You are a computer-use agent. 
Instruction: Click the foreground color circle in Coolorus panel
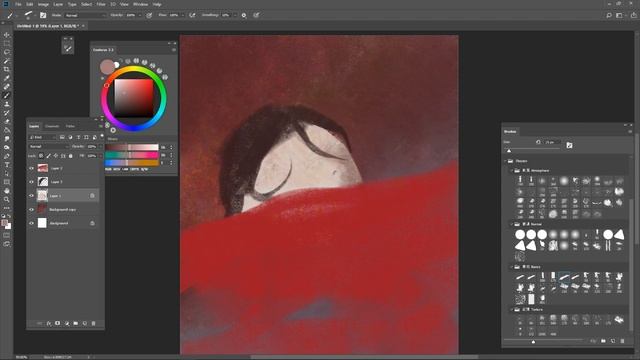[107, 67]
